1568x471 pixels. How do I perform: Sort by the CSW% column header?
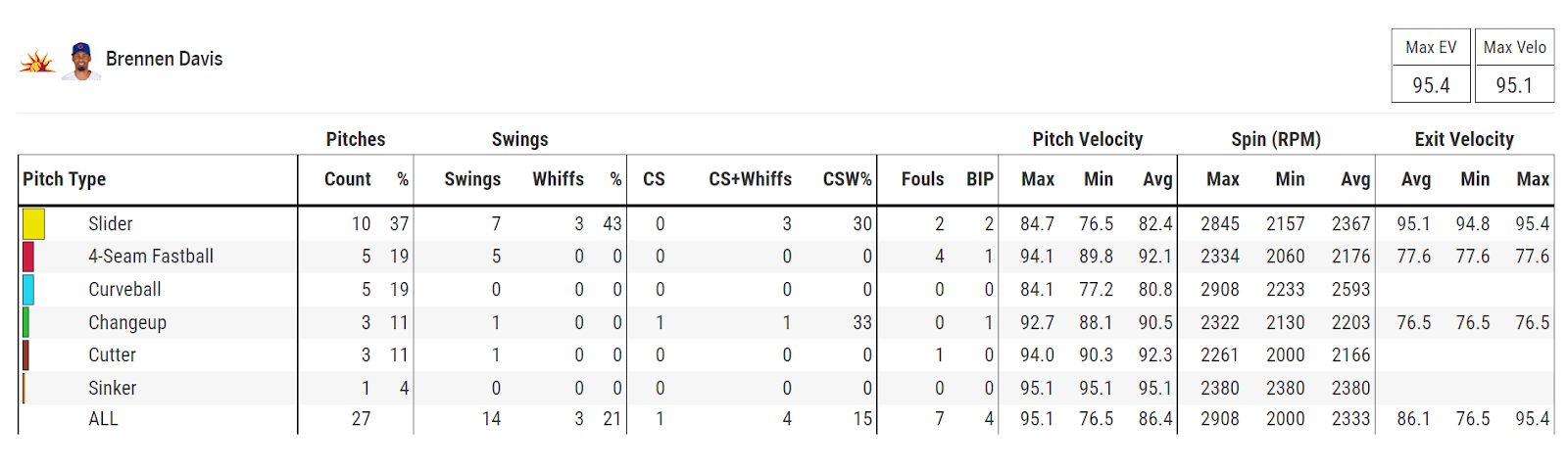pos(847,179)
